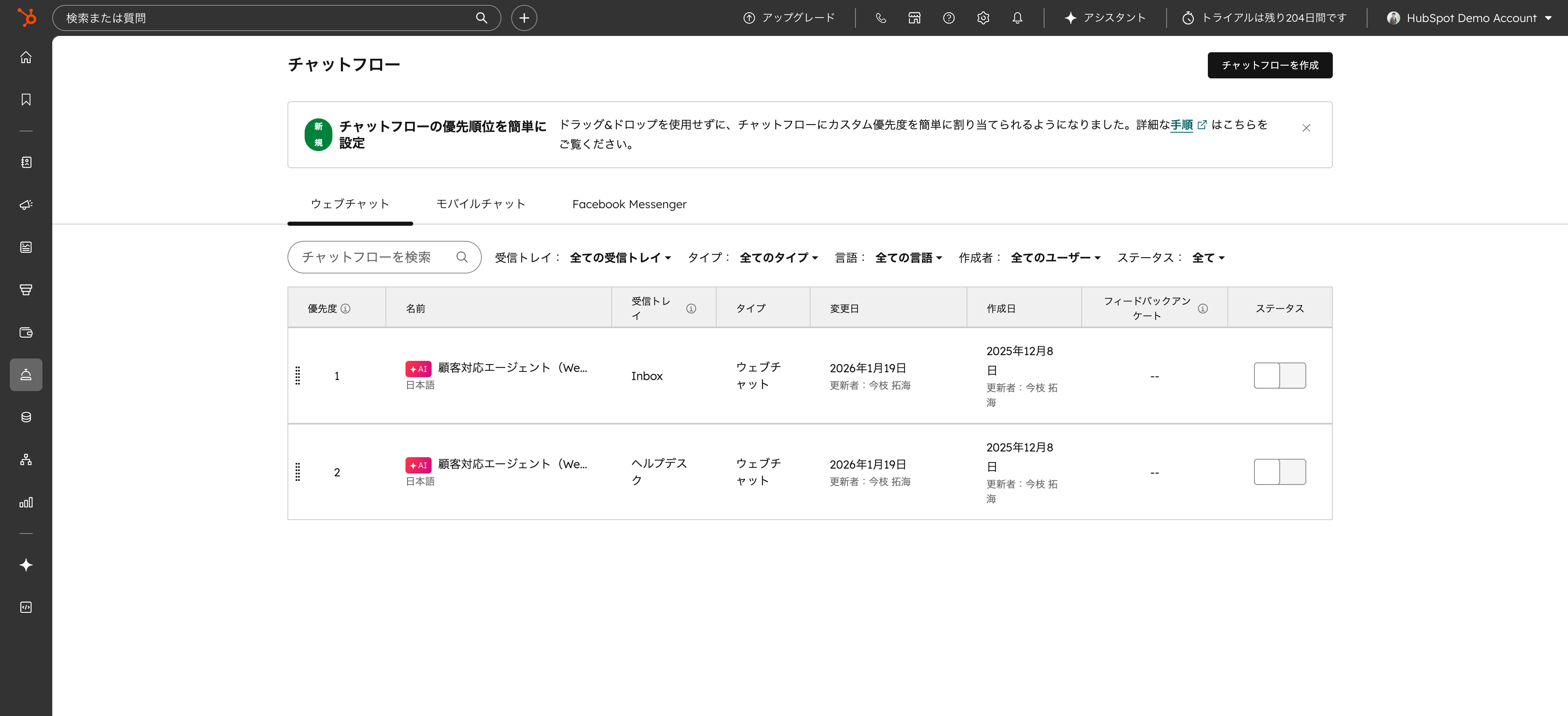Viewport: 1568px width, 716px height.
Task: Switch to the モバイルチャット tab
Action: tap(480, 205)
